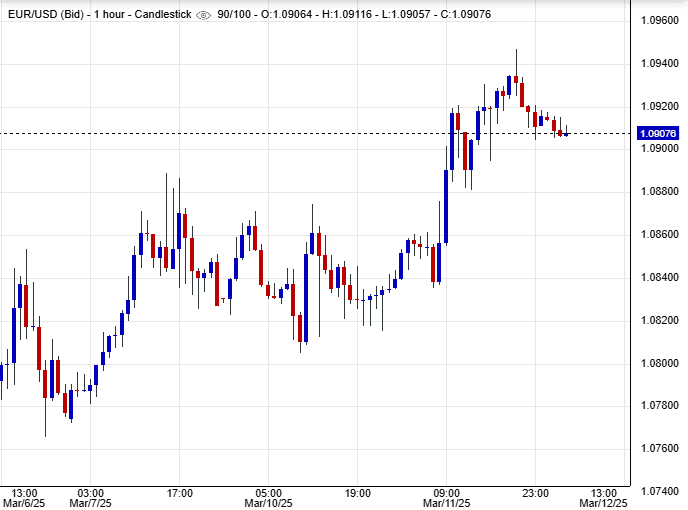Select the 09:00 Mar/11/25 time label

[x=446, y=498]
